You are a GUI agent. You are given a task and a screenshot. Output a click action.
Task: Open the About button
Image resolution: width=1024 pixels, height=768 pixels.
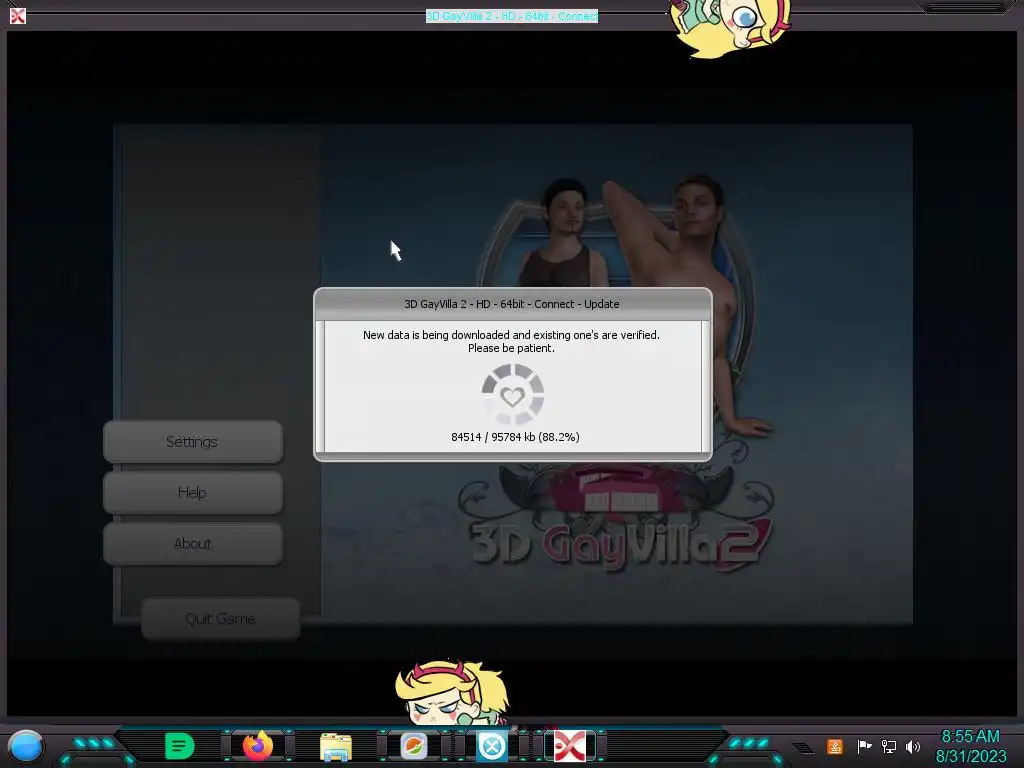193,544
